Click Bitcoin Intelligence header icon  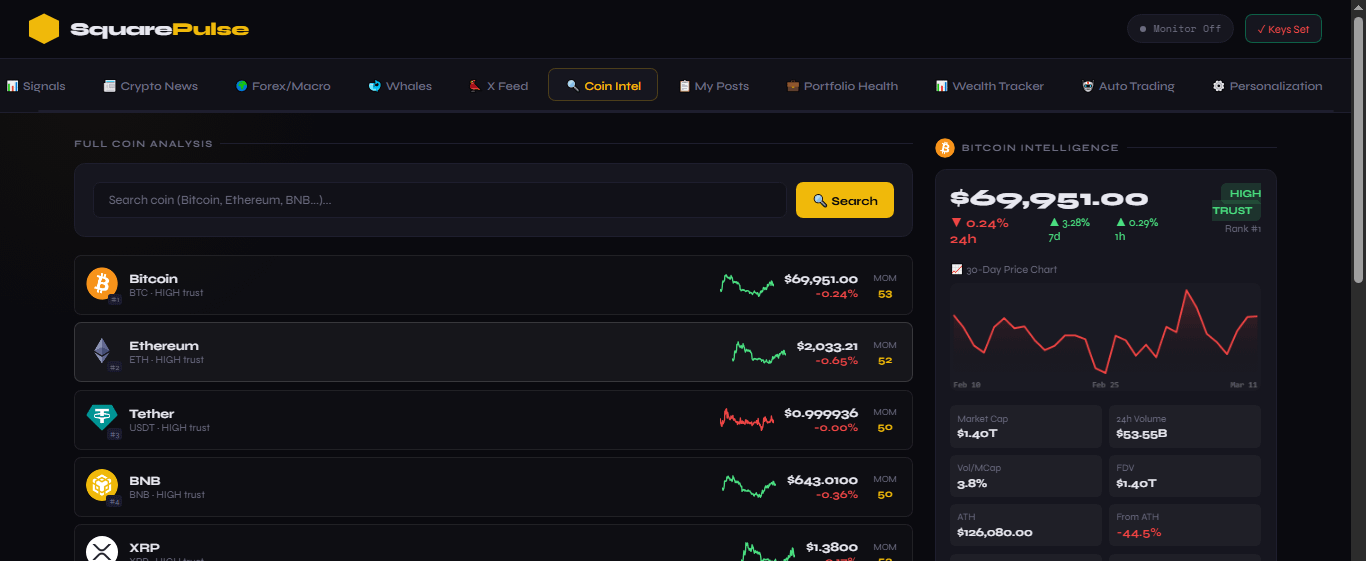[x=945, y=148]
